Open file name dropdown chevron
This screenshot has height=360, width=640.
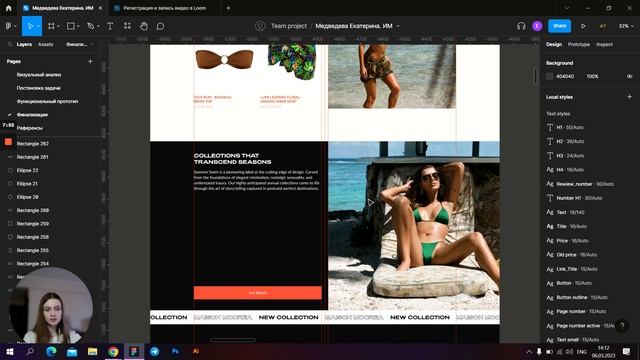point(398,26)
